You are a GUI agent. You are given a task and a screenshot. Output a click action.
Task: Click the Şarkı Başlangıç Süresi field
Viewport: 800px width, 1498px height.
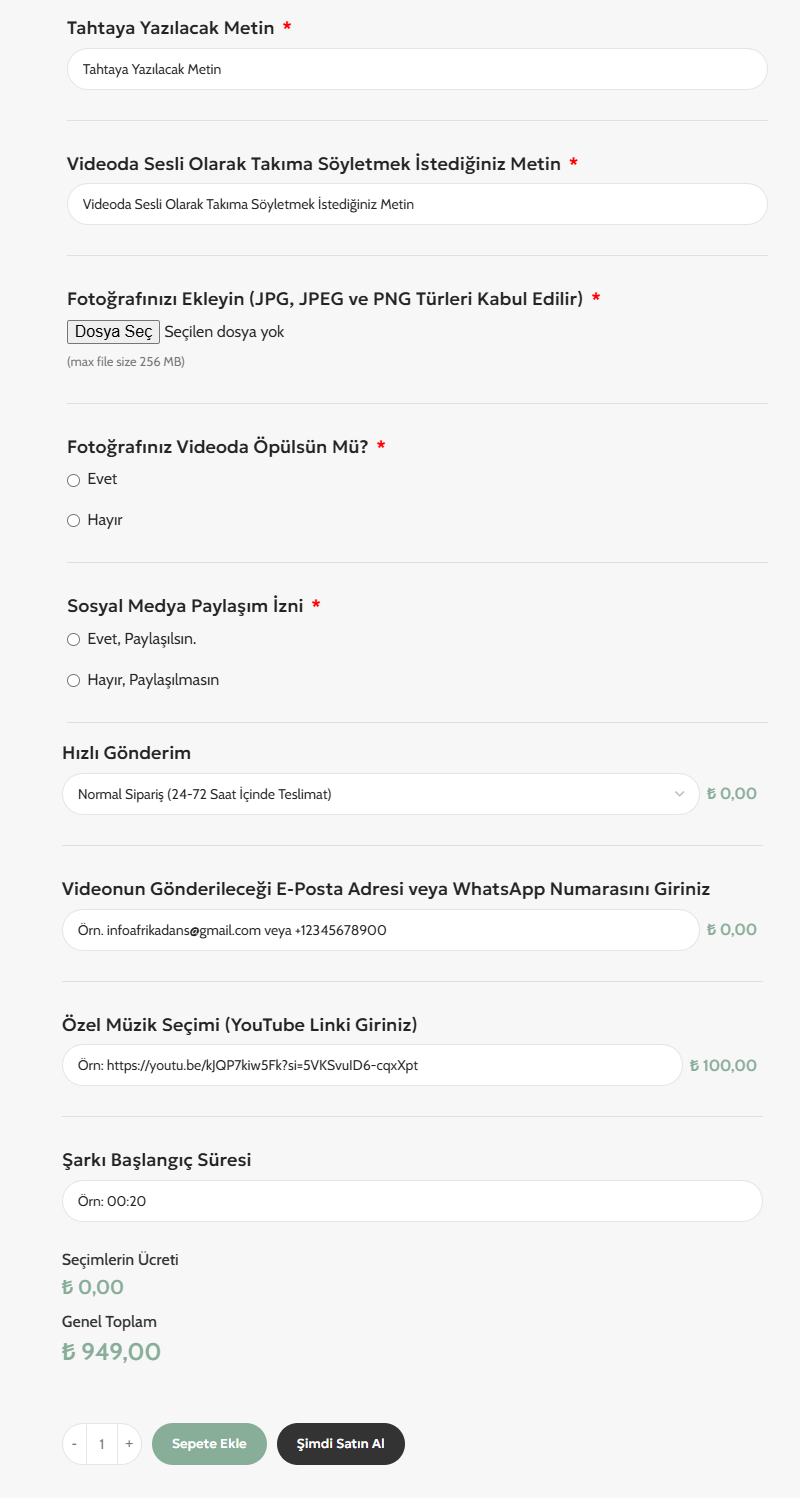412,1201
